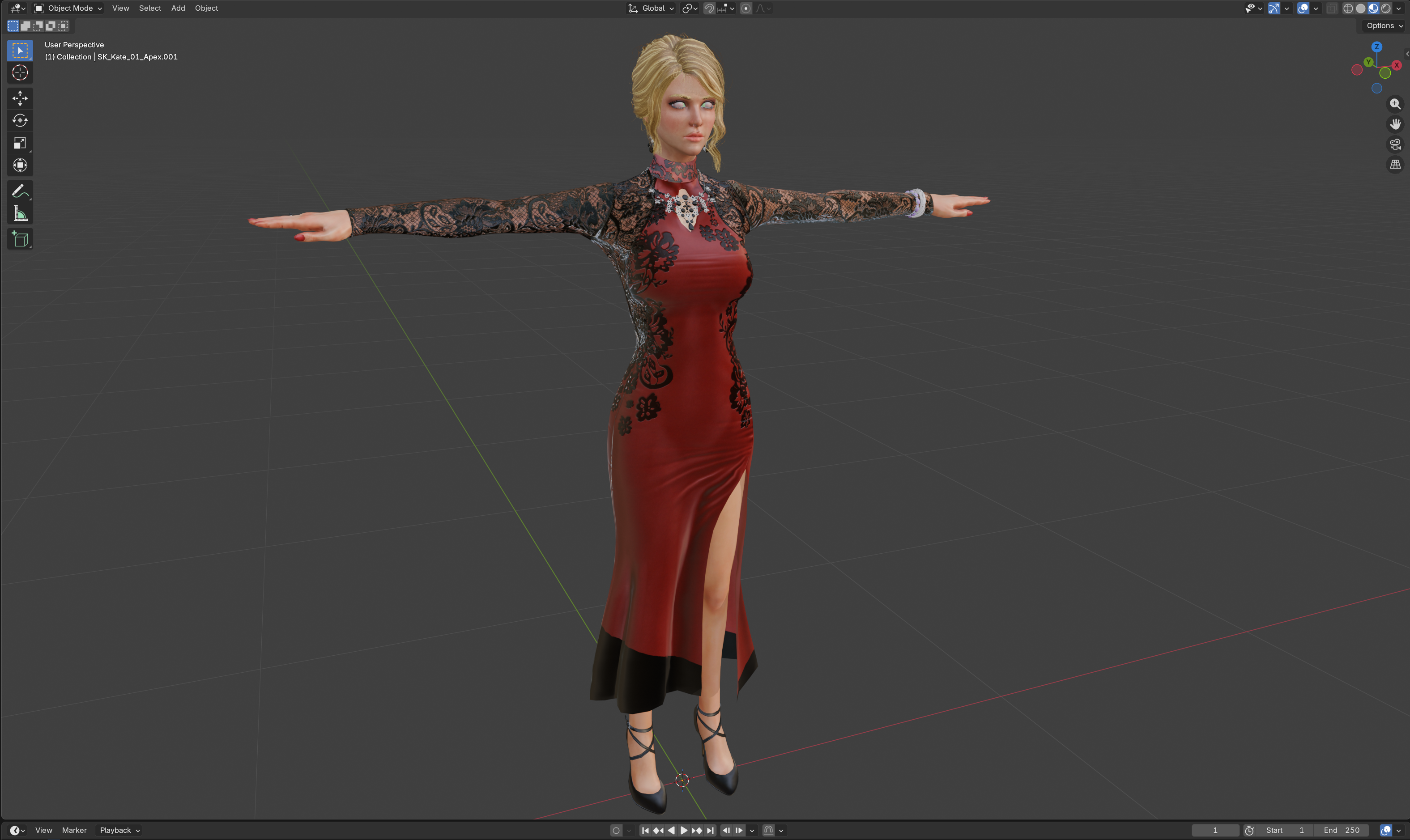Click the End frame 250 field
1410x840 pixels.
1341,830
